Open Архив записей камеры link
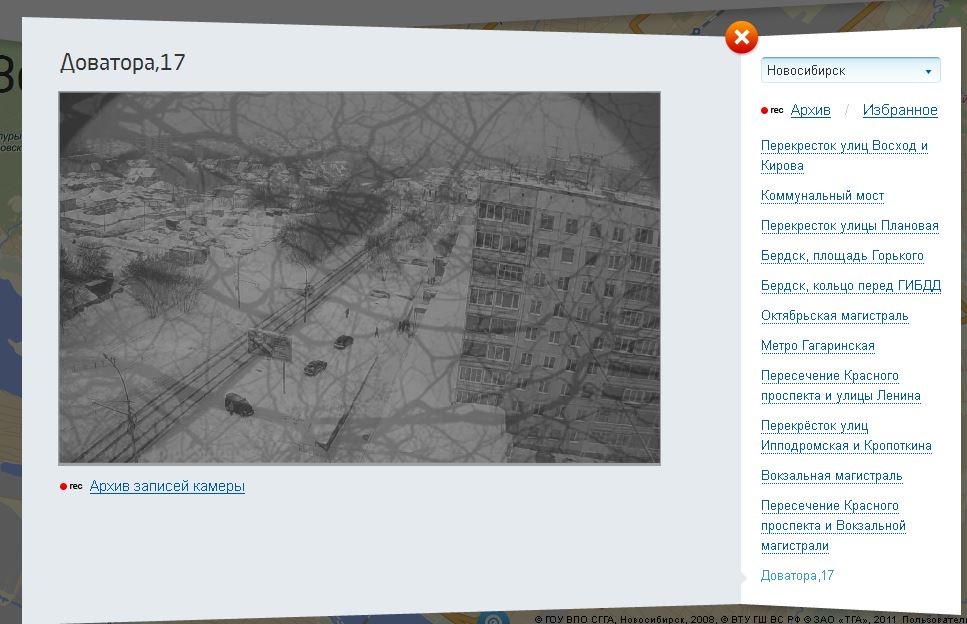This screenshot has height=624, width=967. [x=167, y=486]
